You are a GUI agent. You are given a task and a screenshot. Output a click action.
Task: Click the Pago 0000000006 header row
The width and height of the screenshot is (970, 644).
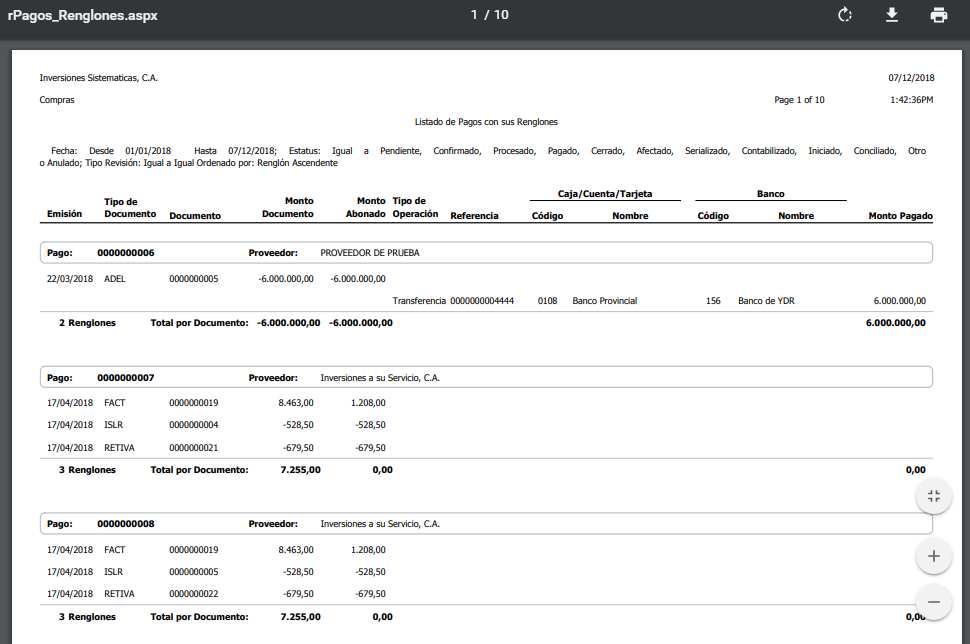[486, 253]
